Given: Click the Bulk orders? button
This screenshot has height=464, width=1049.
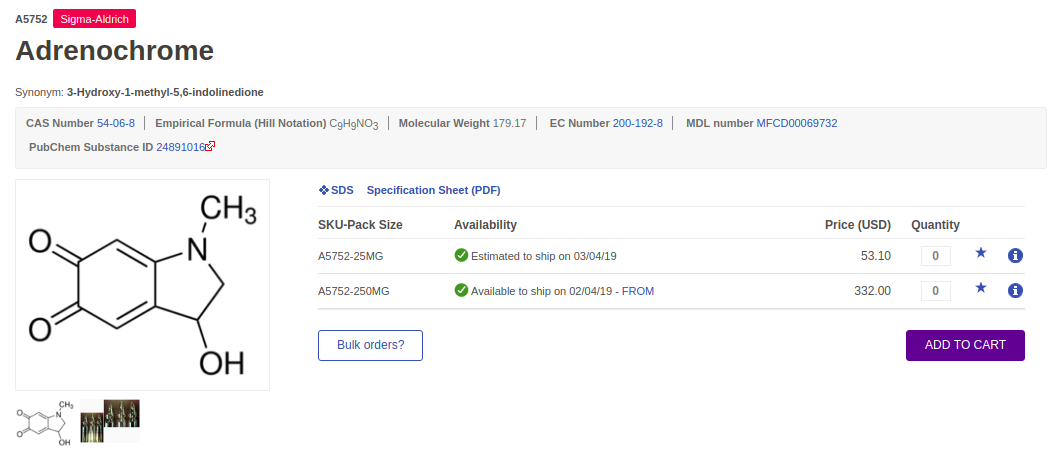Looking at the screenshot, I should coord(370,345).
